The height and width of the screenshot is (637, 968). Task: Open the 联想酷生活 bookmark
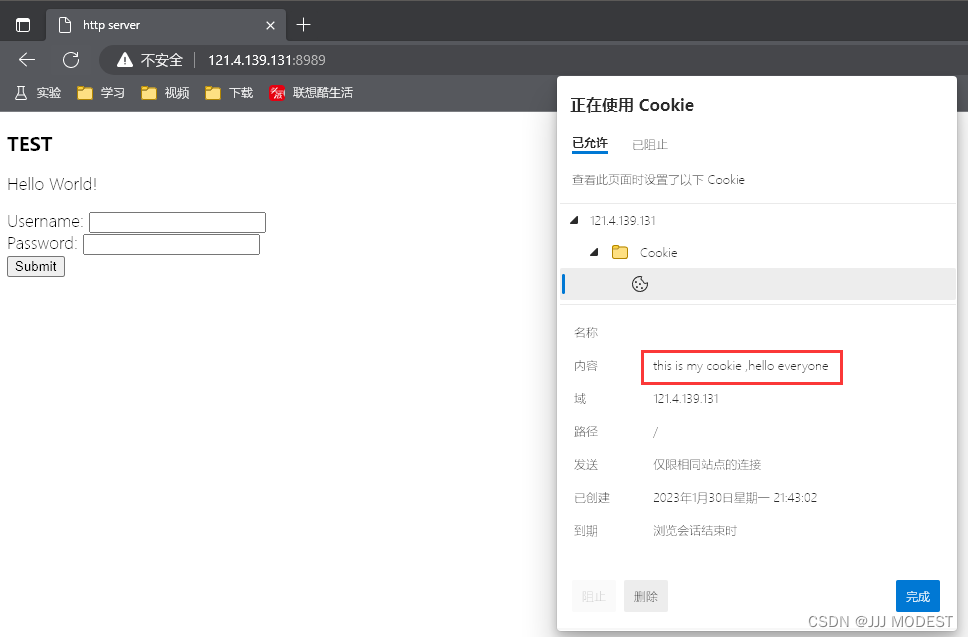tap(311, 93)
